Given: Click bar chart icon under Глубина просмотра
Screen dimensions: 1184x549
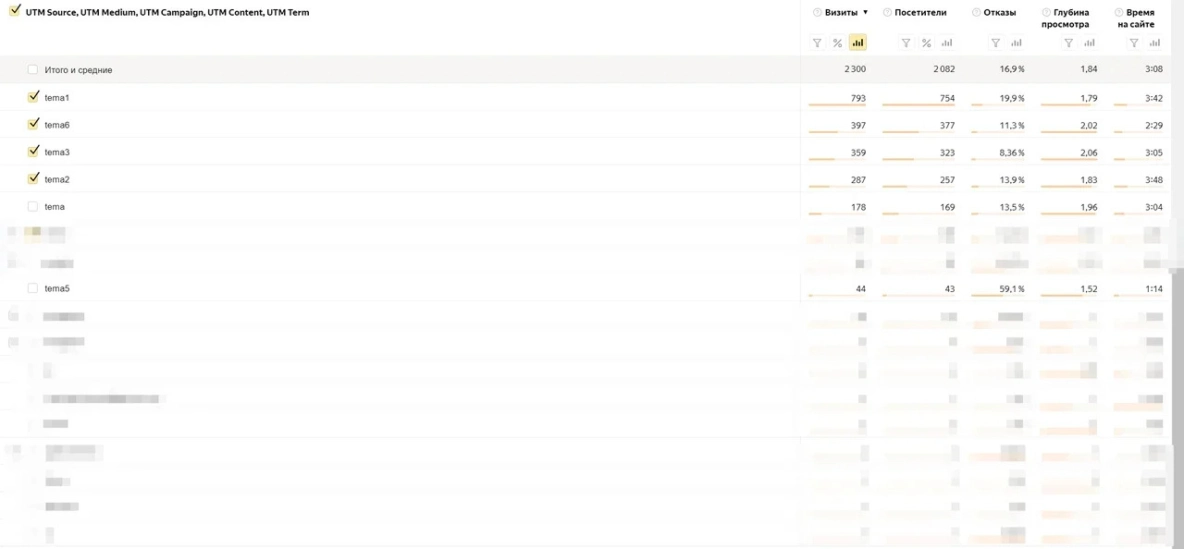Looking at the screenshot, I should pos(1089,43).
